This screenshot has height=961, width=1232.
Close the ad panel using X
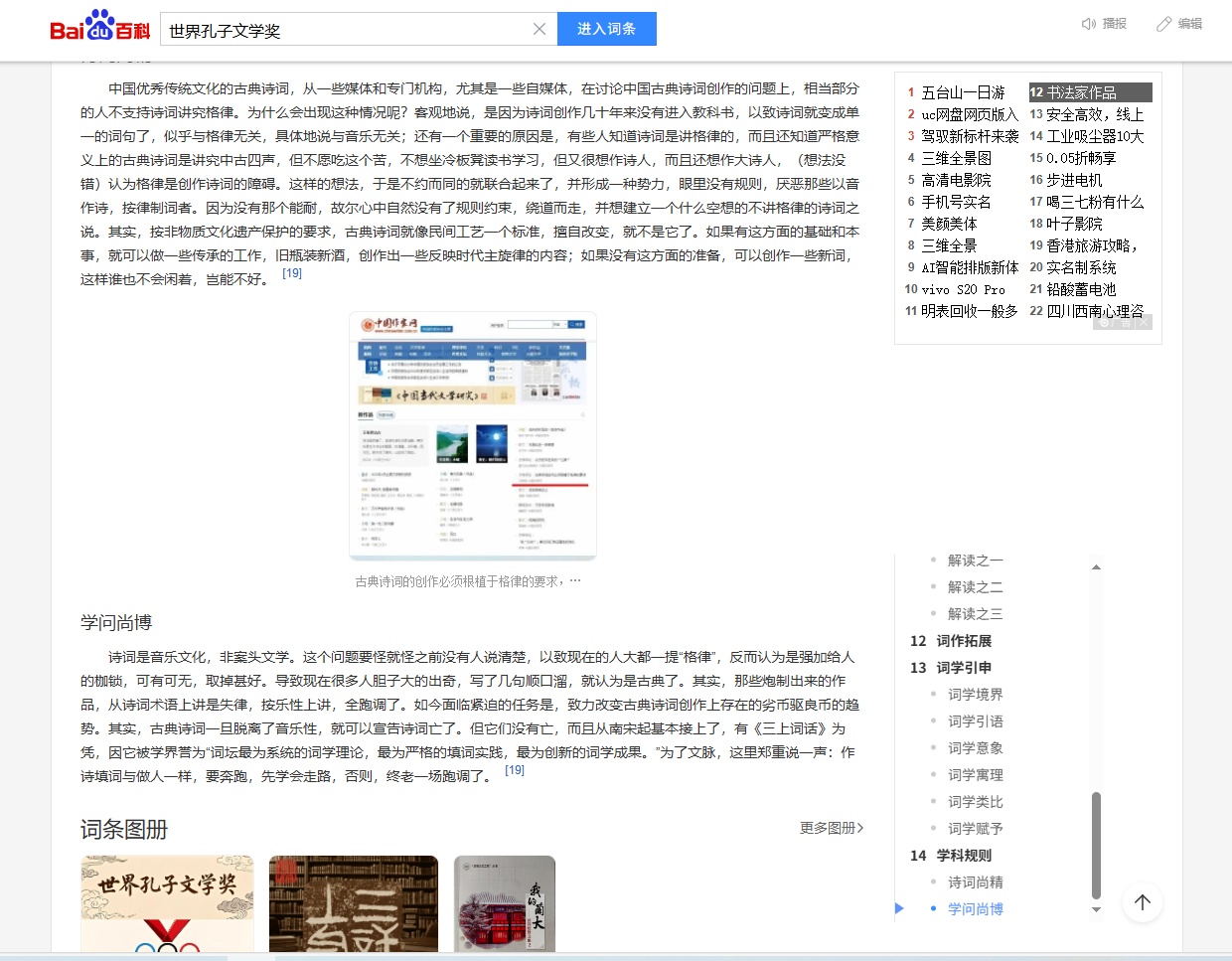1144,323
